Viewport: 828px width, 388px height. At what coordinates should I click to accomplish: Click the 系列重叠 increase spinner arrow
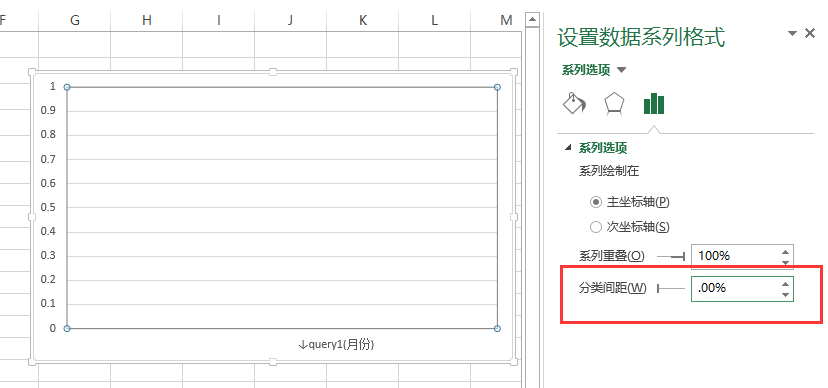tap(786, 252)
